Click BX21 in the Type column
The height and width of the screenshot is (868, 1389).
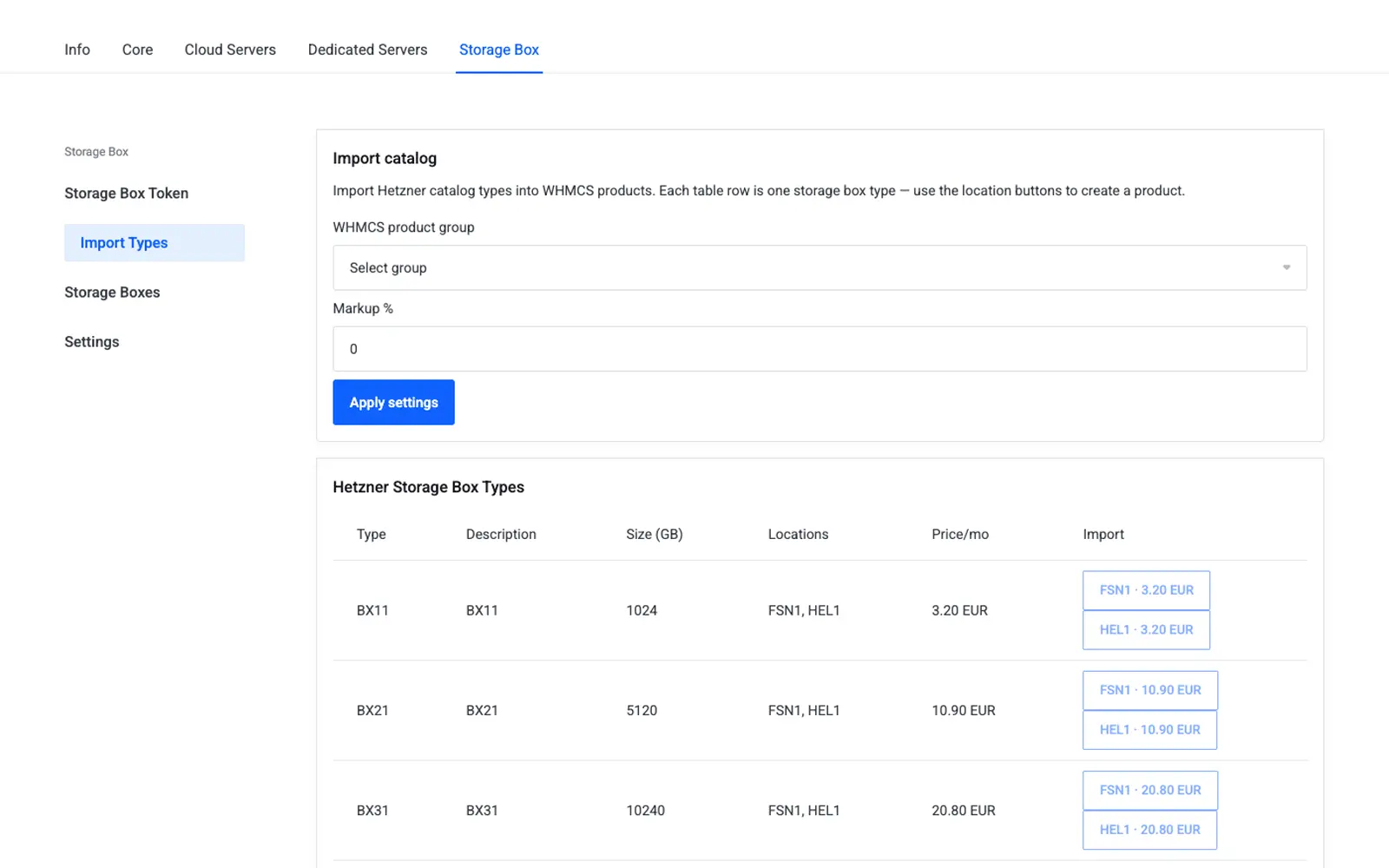click(x=372, y=710)
